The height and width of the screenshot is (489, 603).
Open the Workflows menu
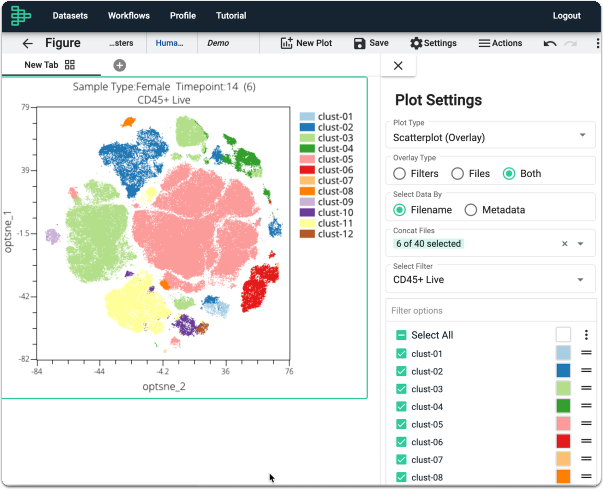[129, 16]
